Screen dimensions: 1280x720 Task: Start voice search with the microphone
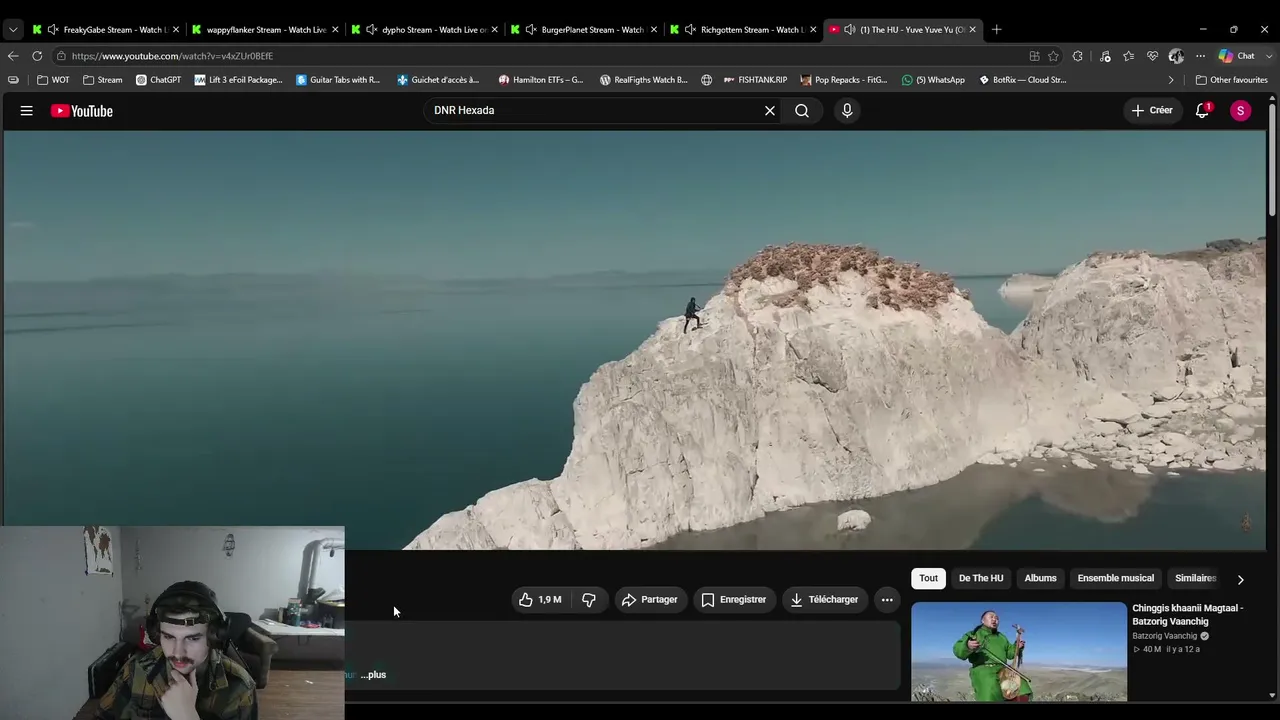[847, 111]
